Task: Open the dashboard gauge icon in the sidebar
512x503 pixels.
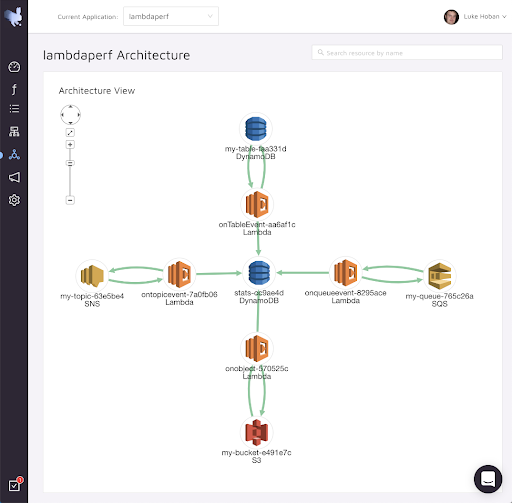Action: tap(14, 67)
